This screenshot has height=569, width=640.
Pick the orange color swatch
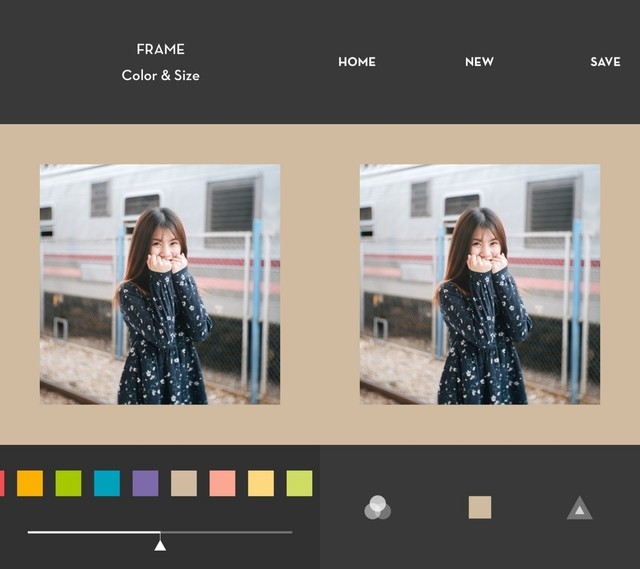click(30, 483)
